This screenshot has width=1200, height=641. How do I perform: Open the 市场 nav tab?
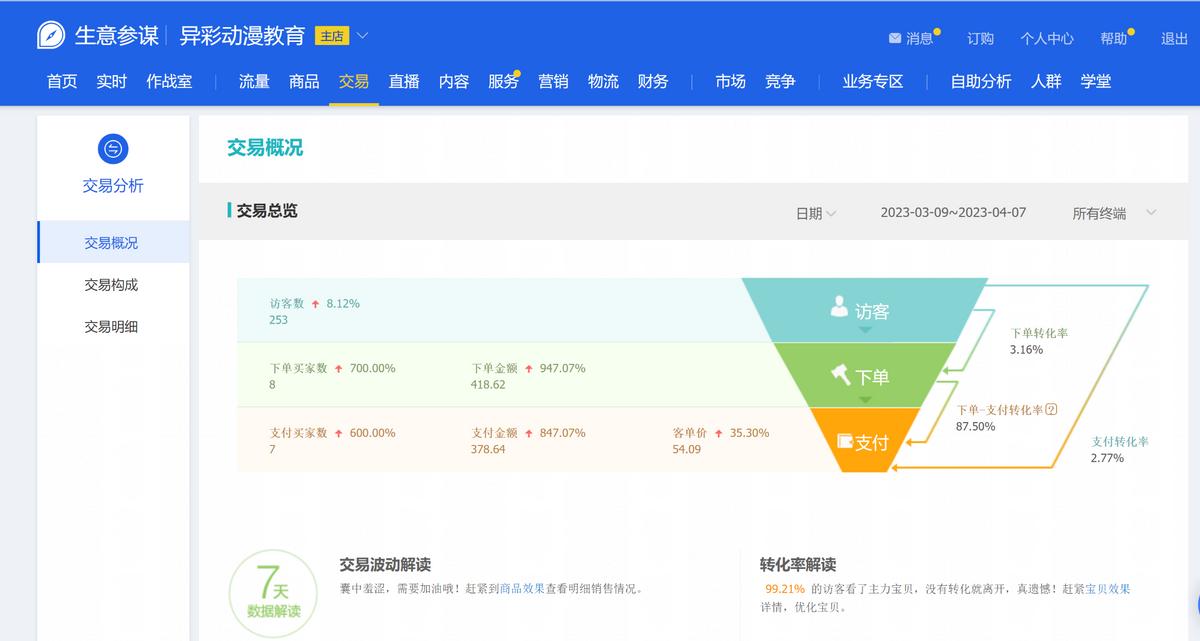click(730, 81)
